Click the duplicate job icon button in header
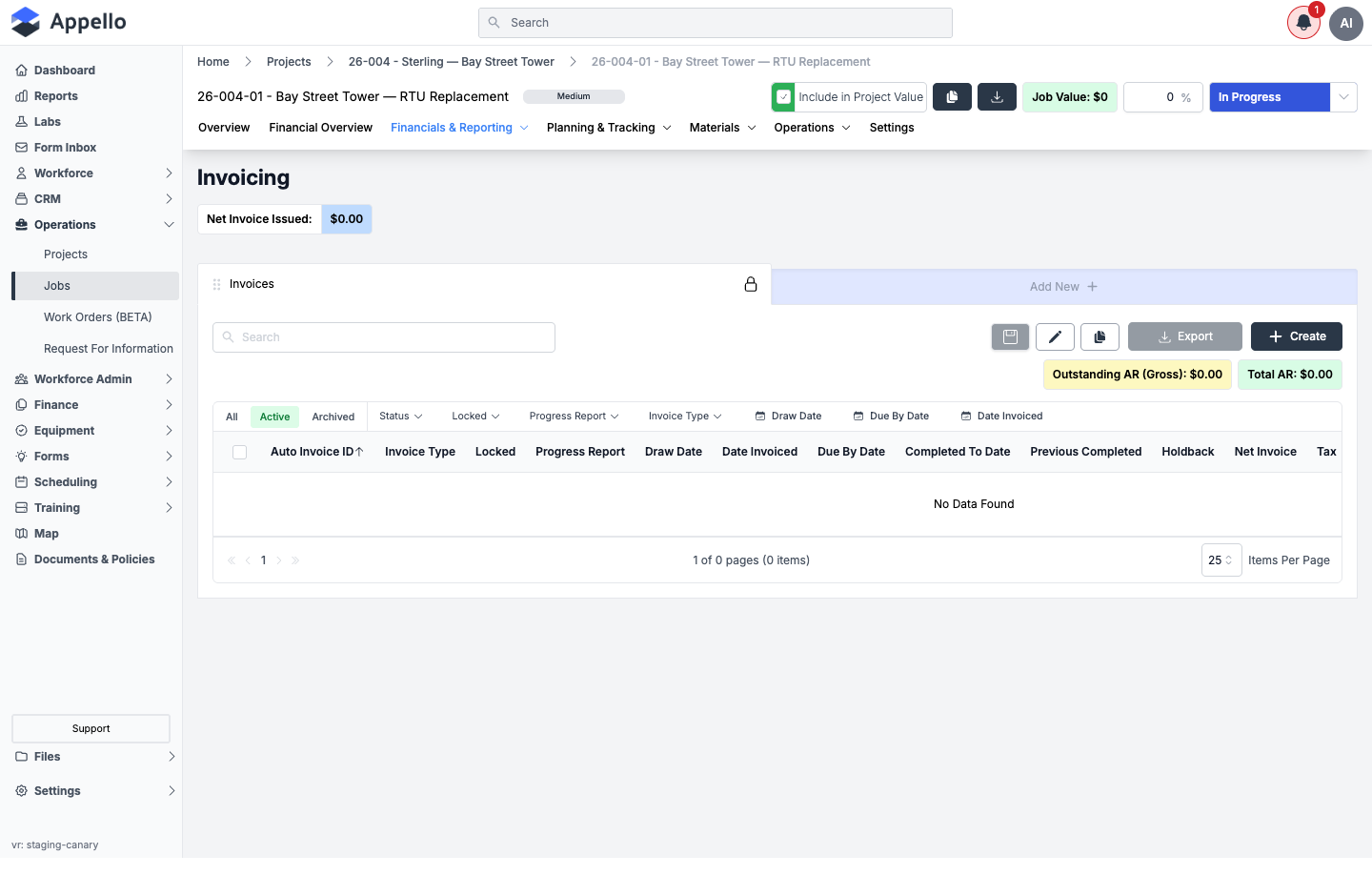The width and height of the screenshot is (1372, 875). coord(952,97)
